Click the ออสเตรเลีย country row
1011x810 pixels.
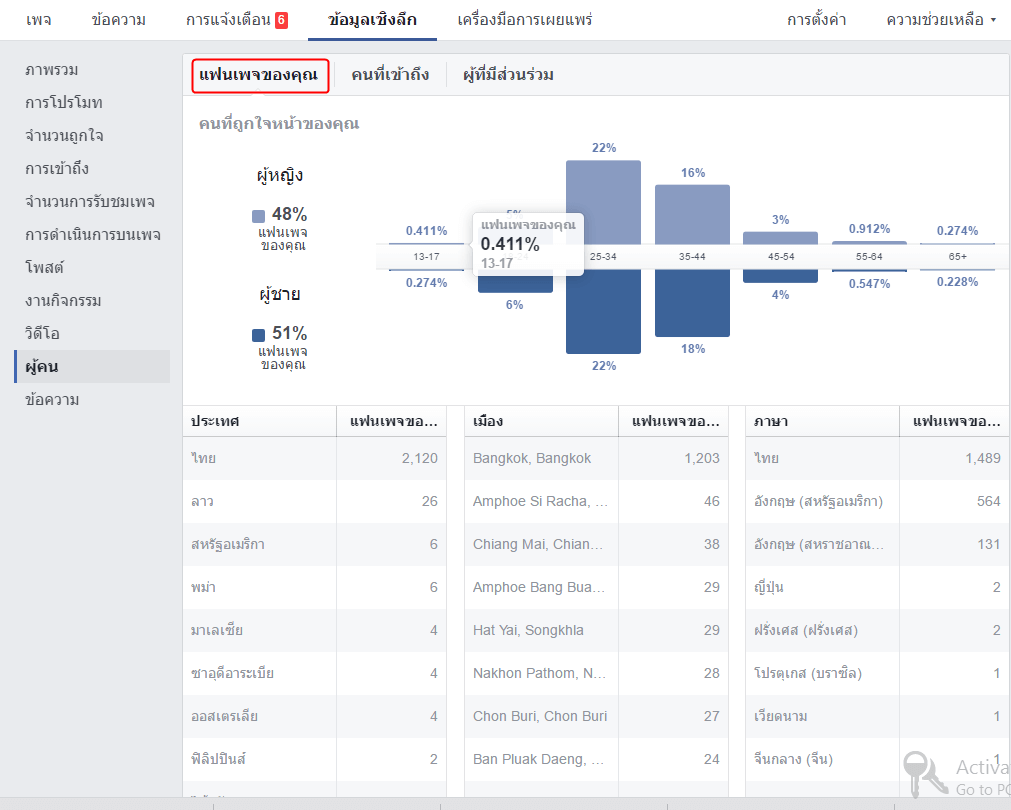tap(315, 716)
